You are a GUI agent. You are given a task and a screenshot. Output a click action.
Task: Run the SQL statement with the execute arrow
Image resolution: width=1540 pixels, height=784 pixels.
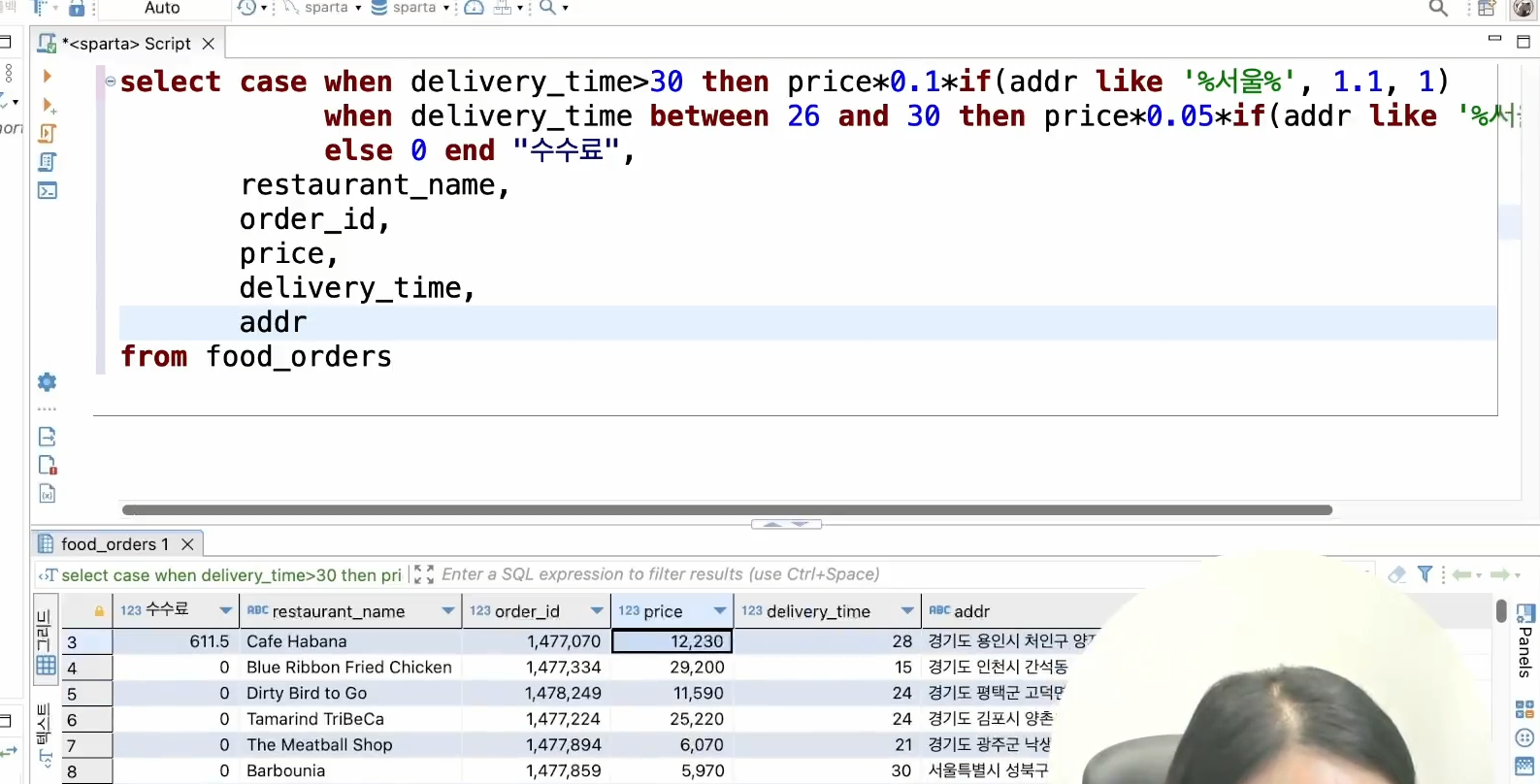(47, 76)
